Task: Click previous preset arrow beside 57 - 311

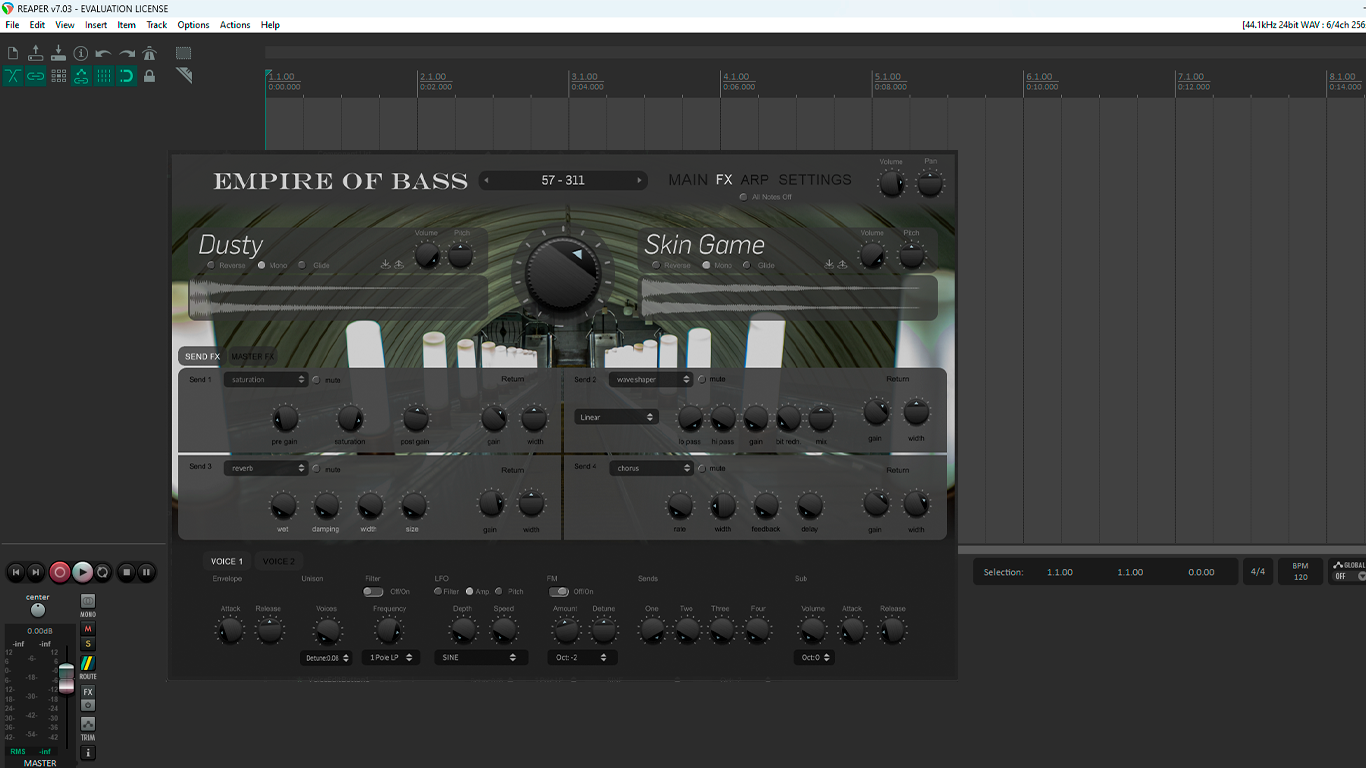Action: click(x=487, y=180)
